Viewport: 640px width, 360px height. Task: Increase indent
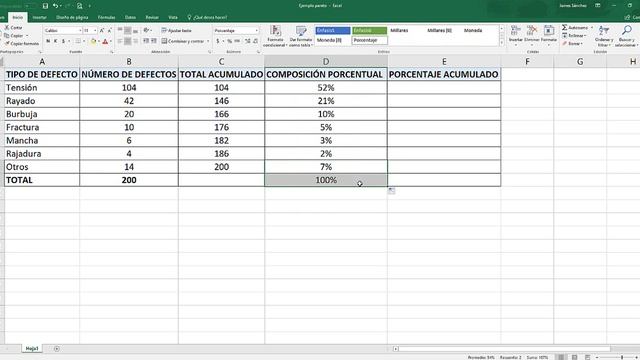(153, 41)
